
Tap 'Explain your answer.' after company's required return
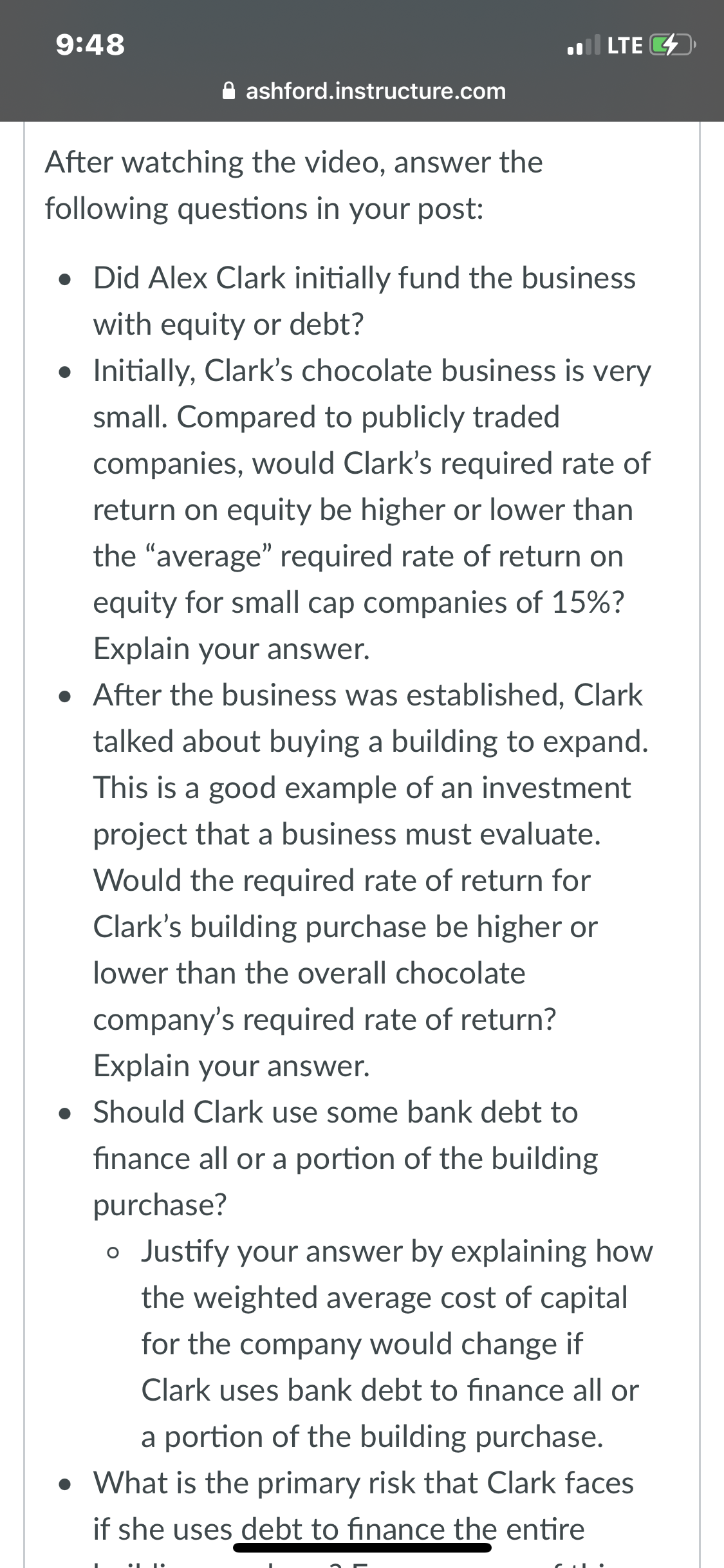tap(232, 1066)
